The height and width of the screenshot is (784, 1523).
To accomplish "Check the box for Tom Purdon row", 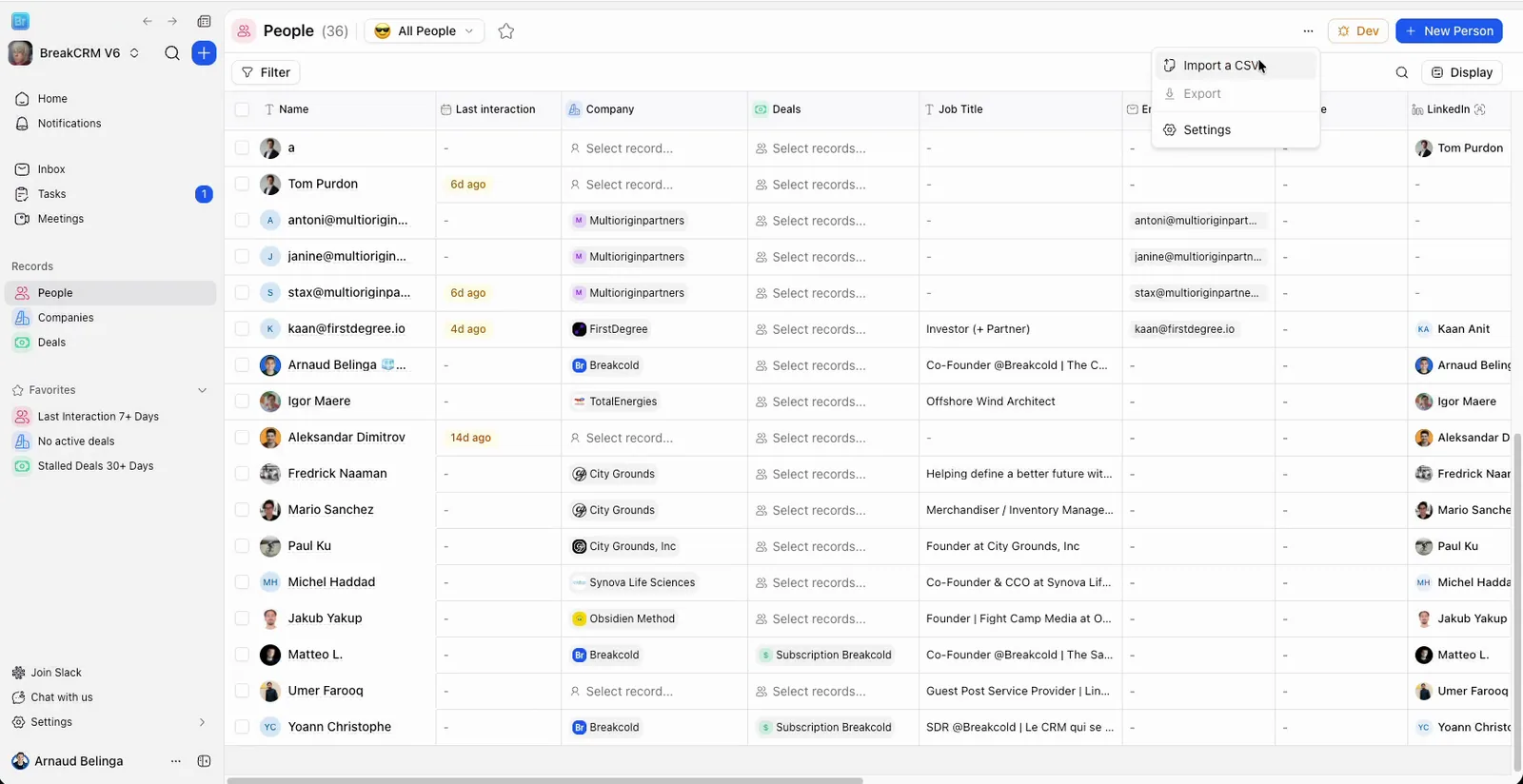I will (242, 185).
